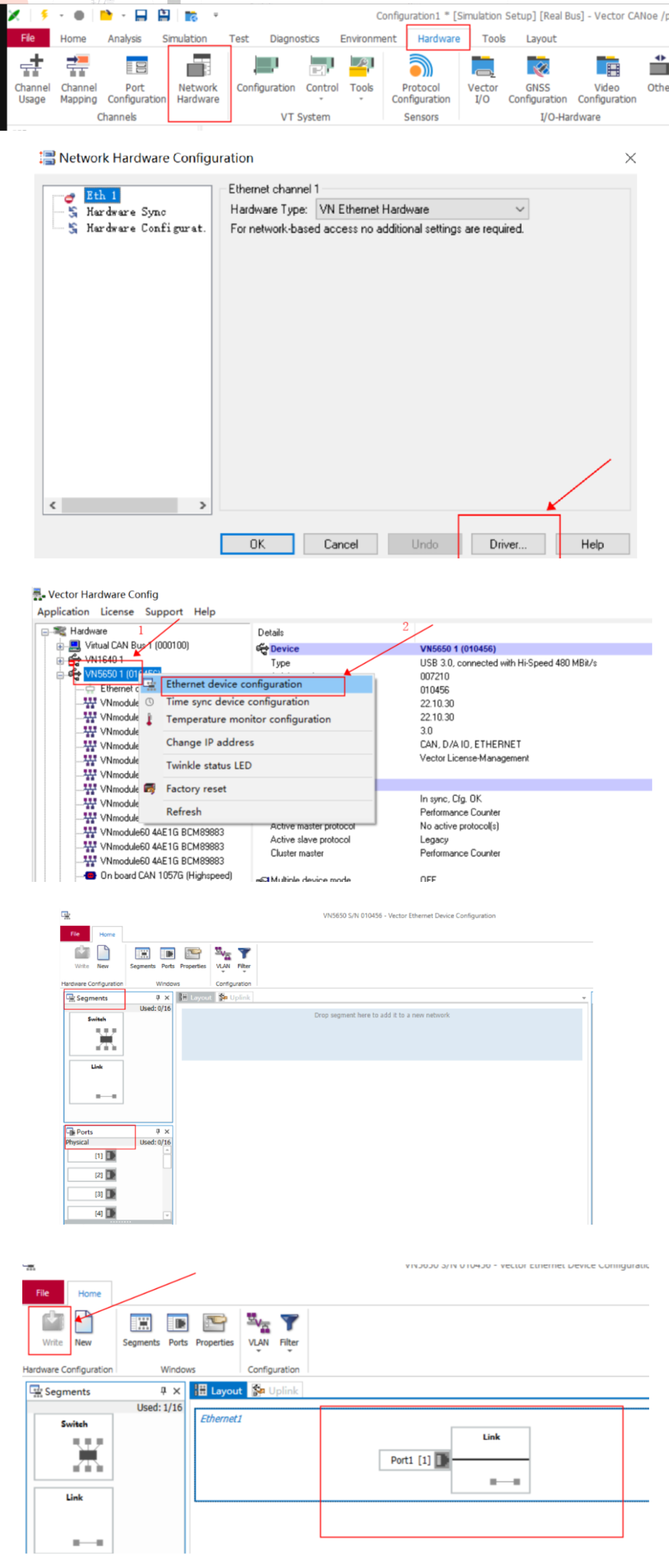Image resolution: width=669 pixels, height=1568 pixels.
Task: Open the Simulation ribbon tab
Action: coord(185,38)
